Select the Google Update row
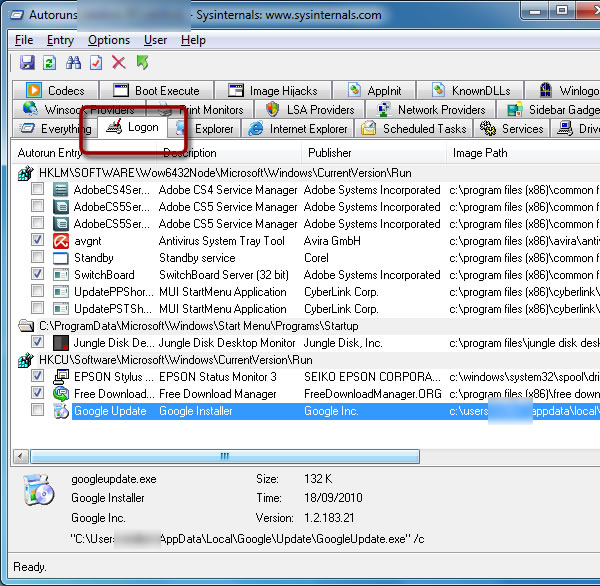Image resolution: width=600 pixels, height=586 pixels. [336, 411]
